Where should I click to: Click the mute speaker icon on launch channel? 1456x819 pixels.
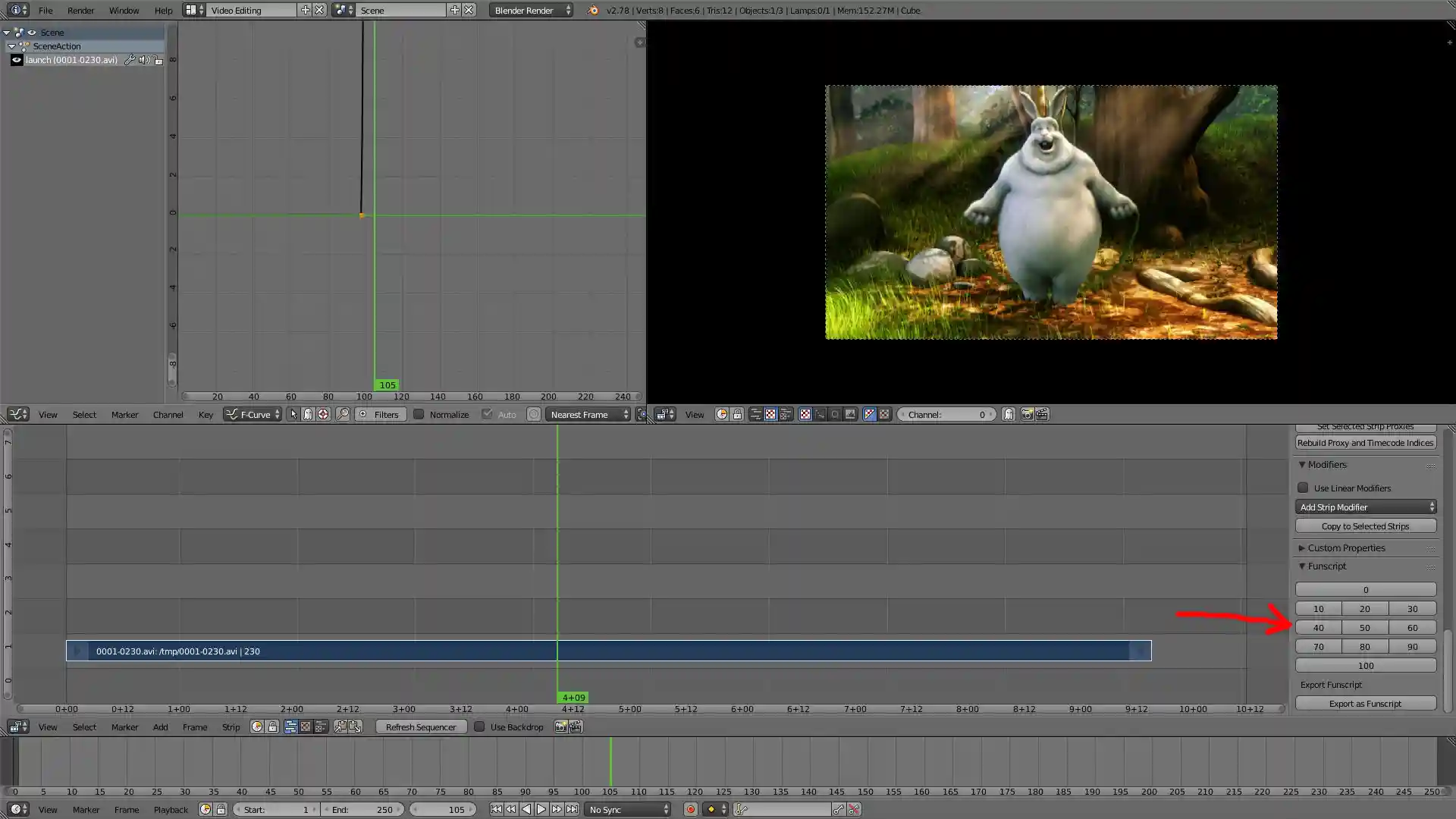(143, 60)
